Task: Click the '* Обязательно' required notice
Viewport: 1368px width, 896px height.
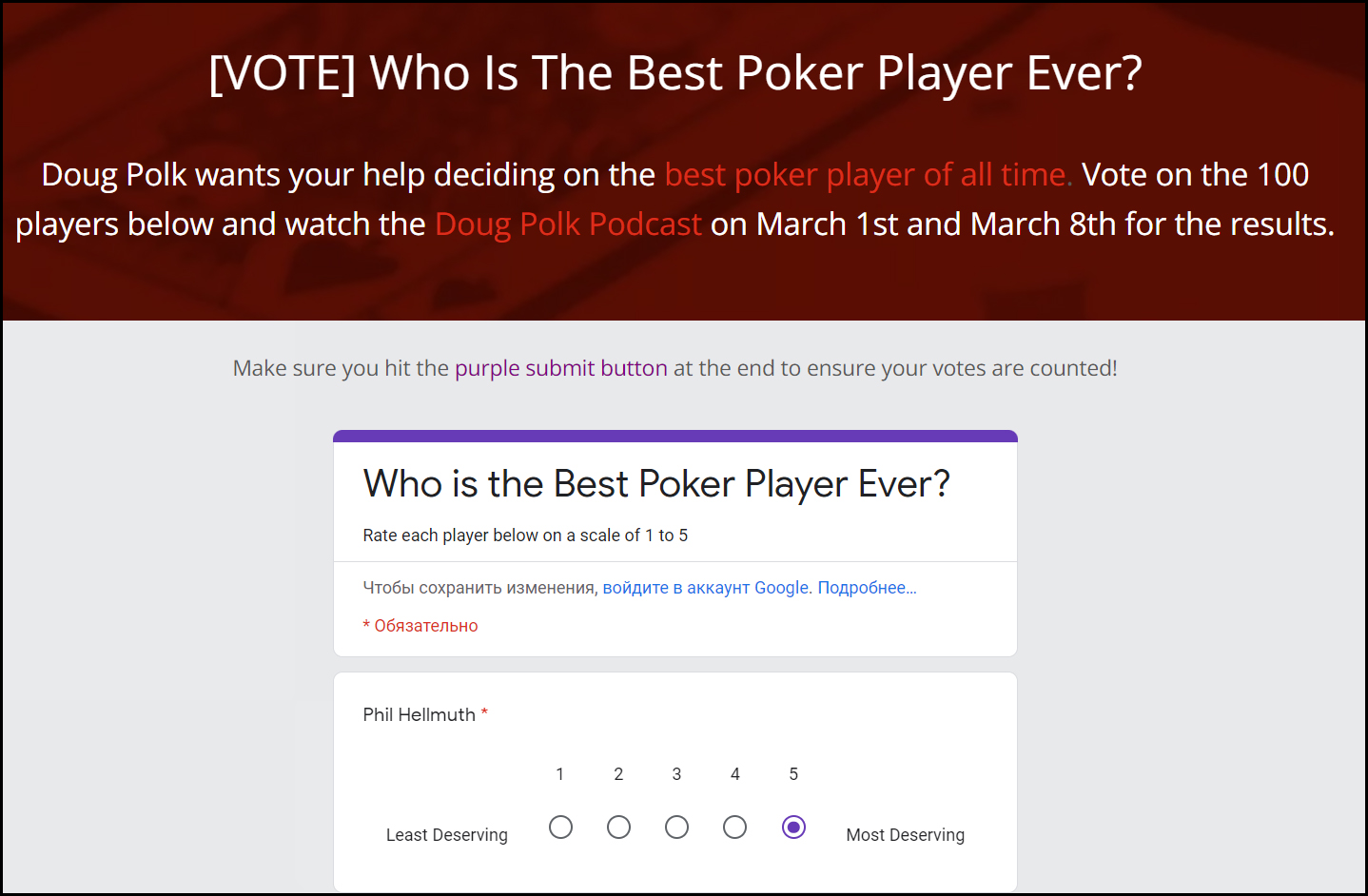Action: (x=420, y=626)
